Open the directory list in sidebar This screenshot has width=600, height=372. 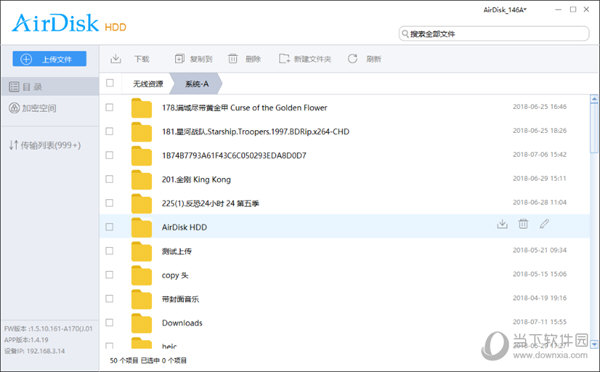tap(50, 86)
